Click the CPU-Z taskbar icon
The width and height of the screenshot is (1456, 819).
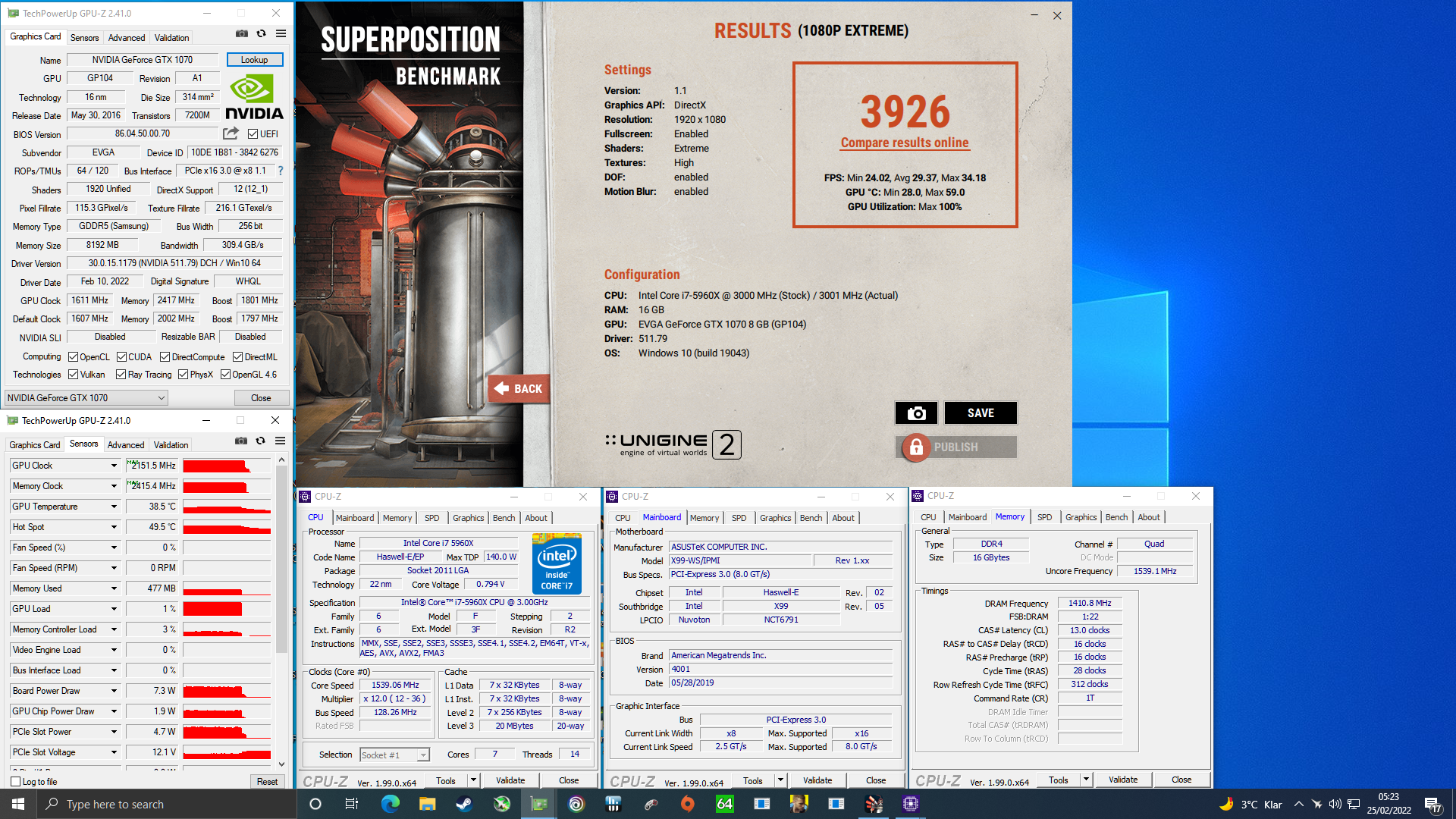[x=911, y=804]
